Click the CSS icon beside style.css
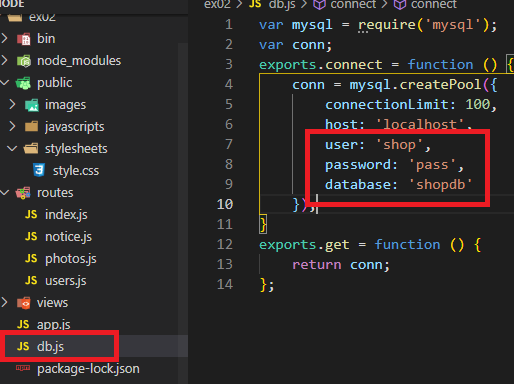Viewport: 514px width, 384px height. 39,170
